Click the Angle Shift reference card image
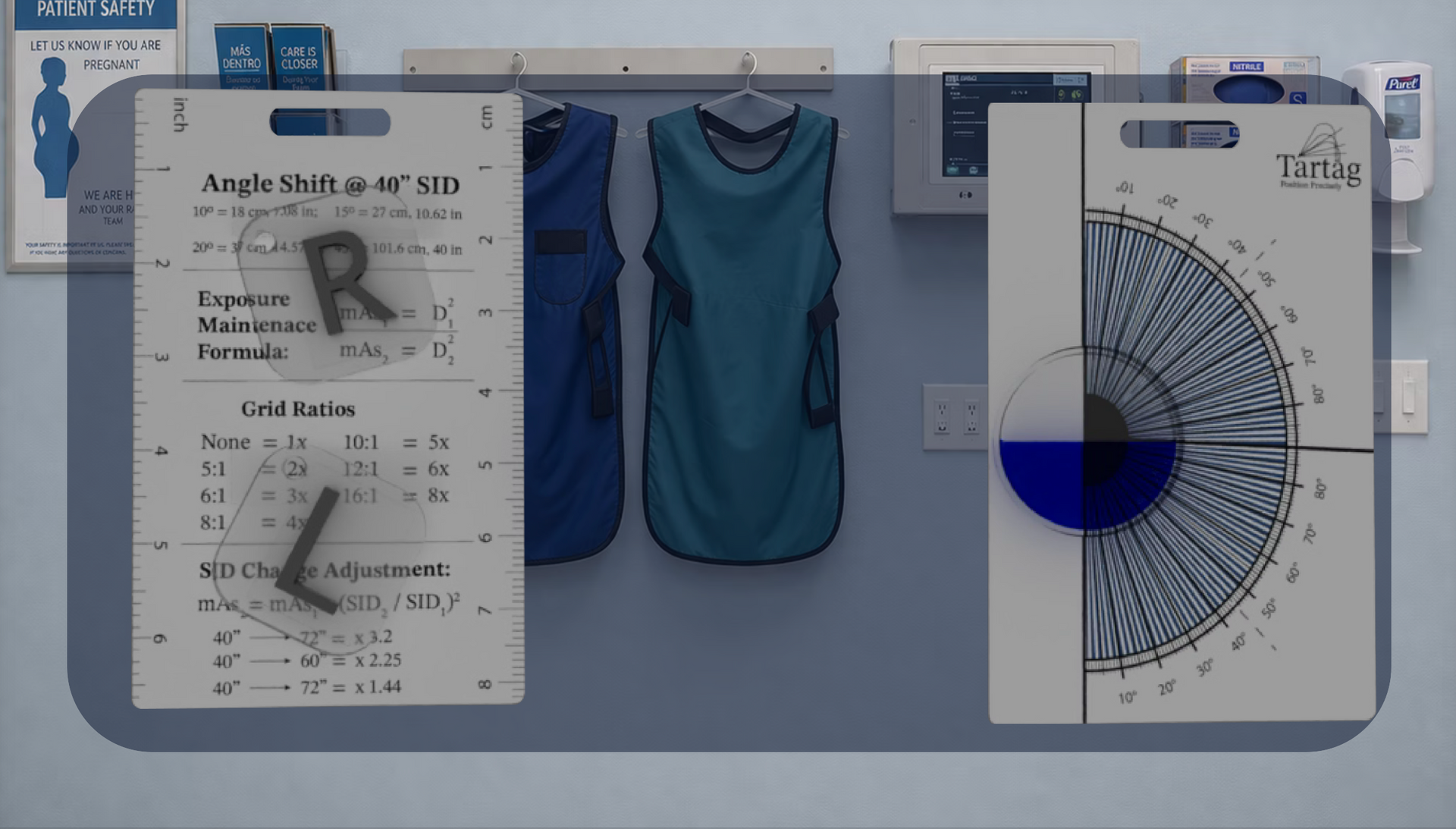This screenshot has height=829, width=1456. click(x=328, y=399)
